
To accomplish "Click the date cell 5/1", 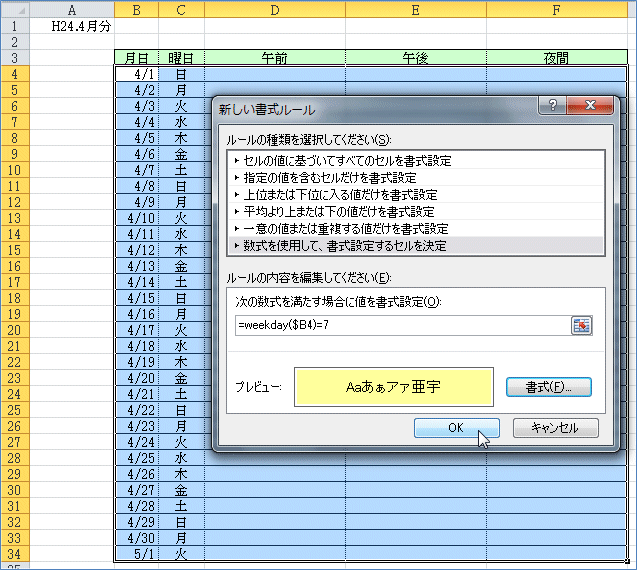I will pos(136,554).
